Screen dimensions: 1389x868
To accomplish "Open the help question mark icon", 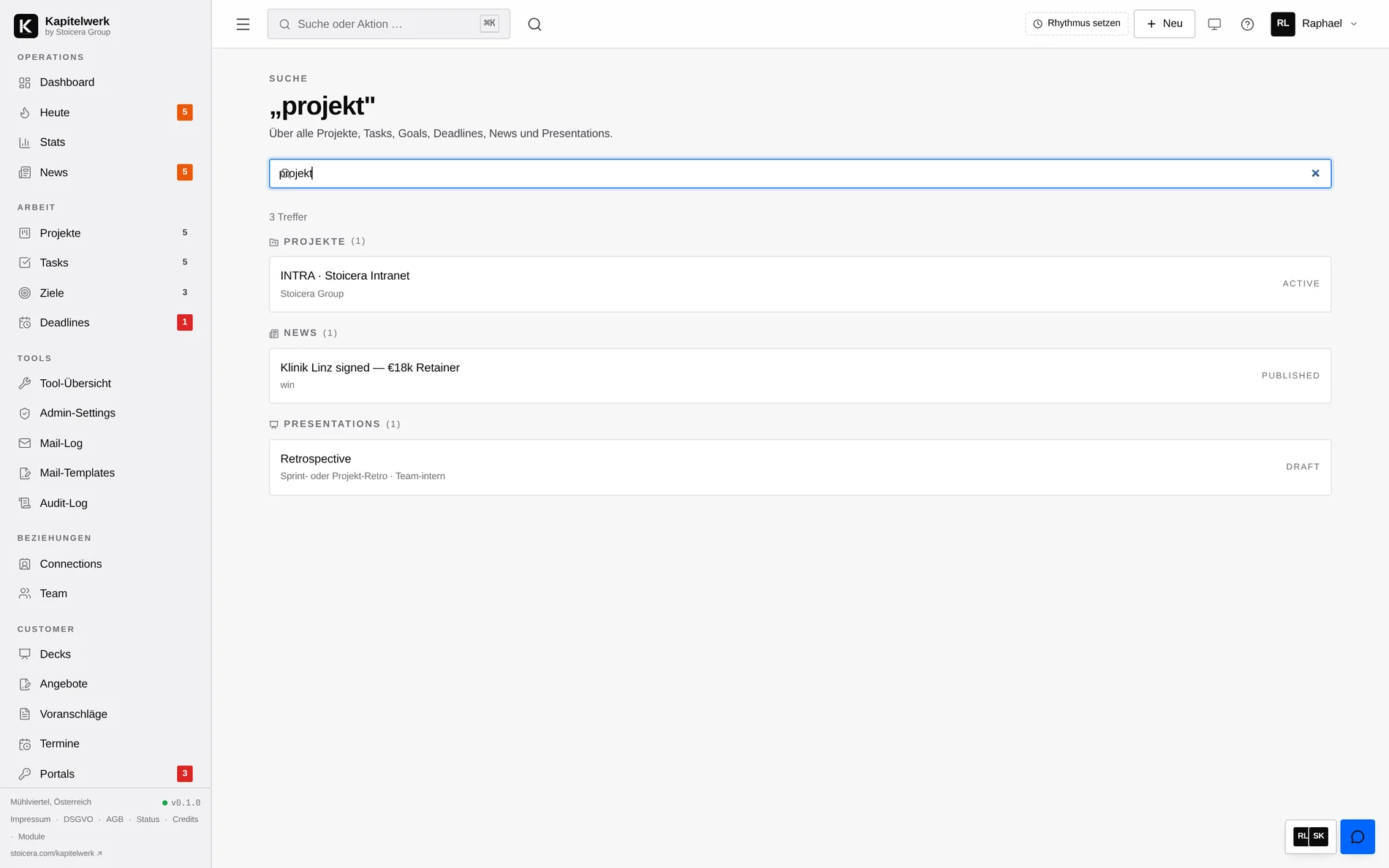I will click(1247, 24).
